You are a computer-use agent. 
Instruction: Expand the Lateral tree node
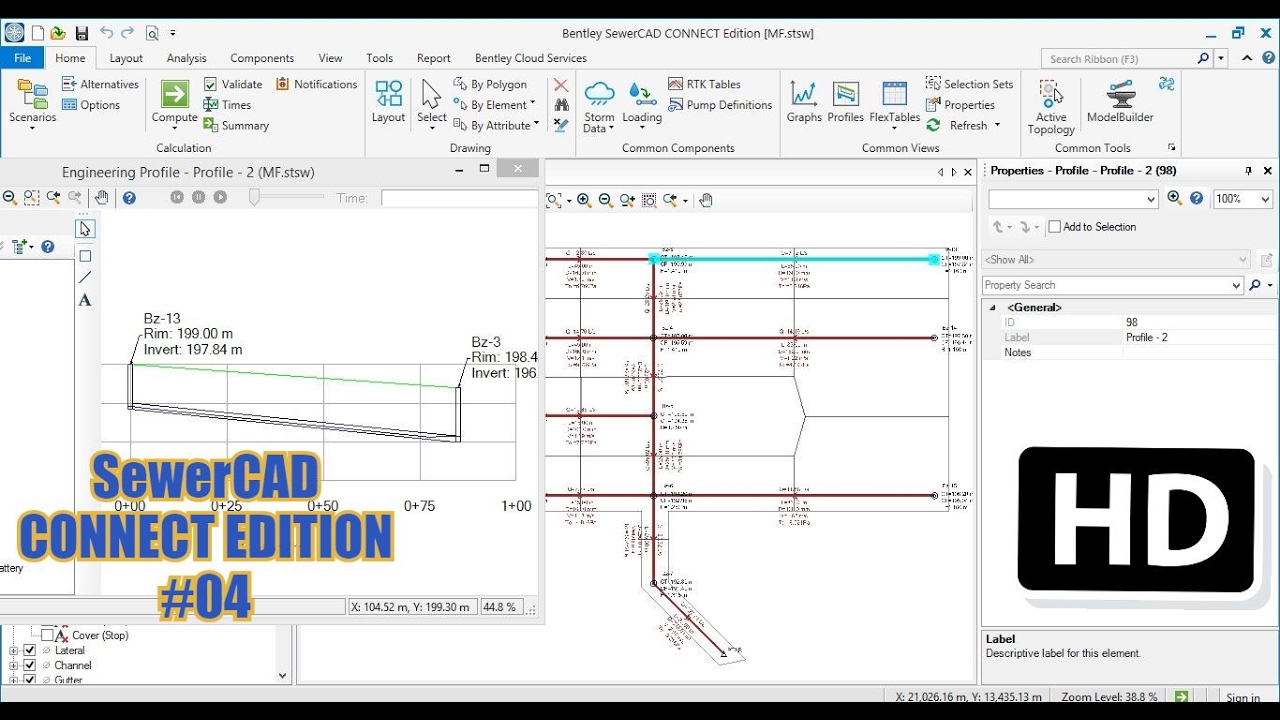pyautogui.click(x=14, y=650)
